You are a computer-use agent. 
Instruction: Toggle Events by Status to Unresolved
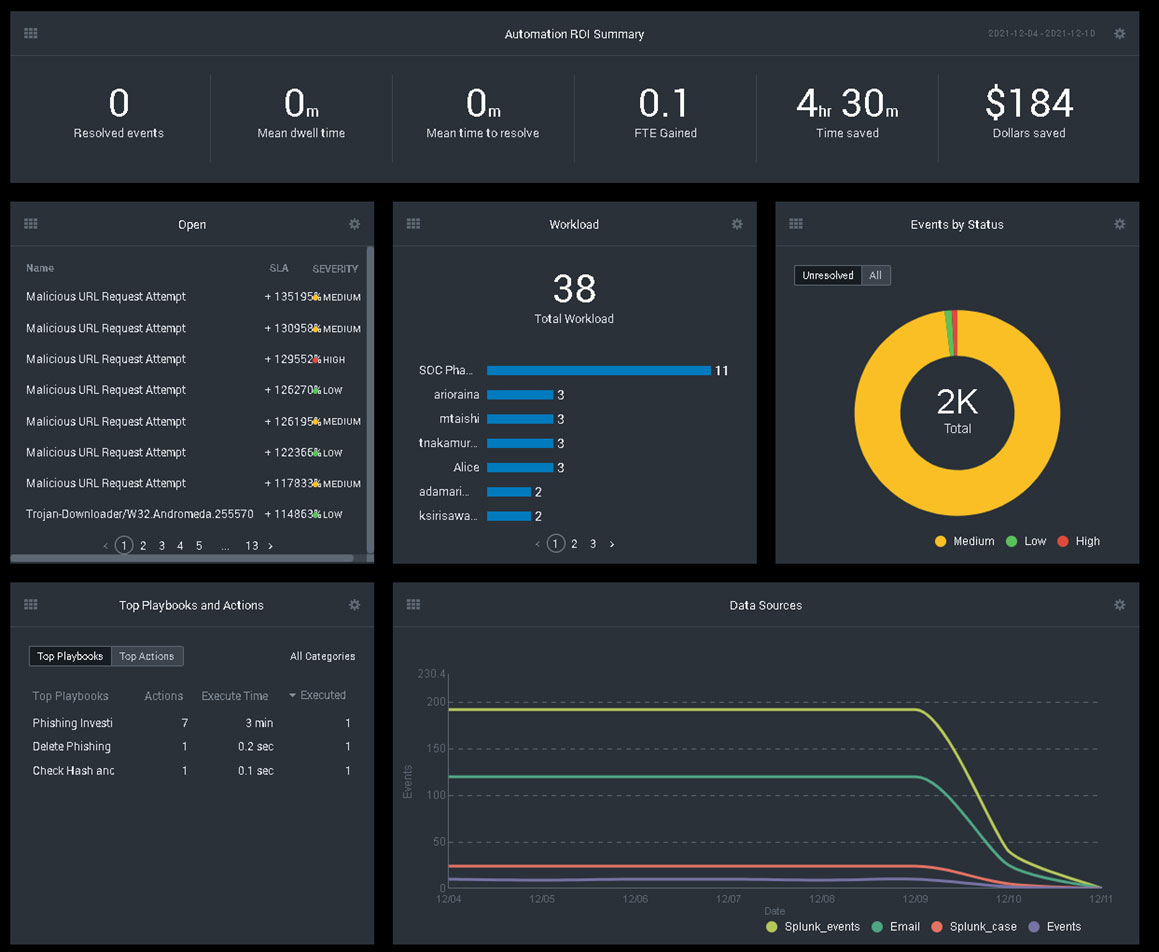coord(828,276)
